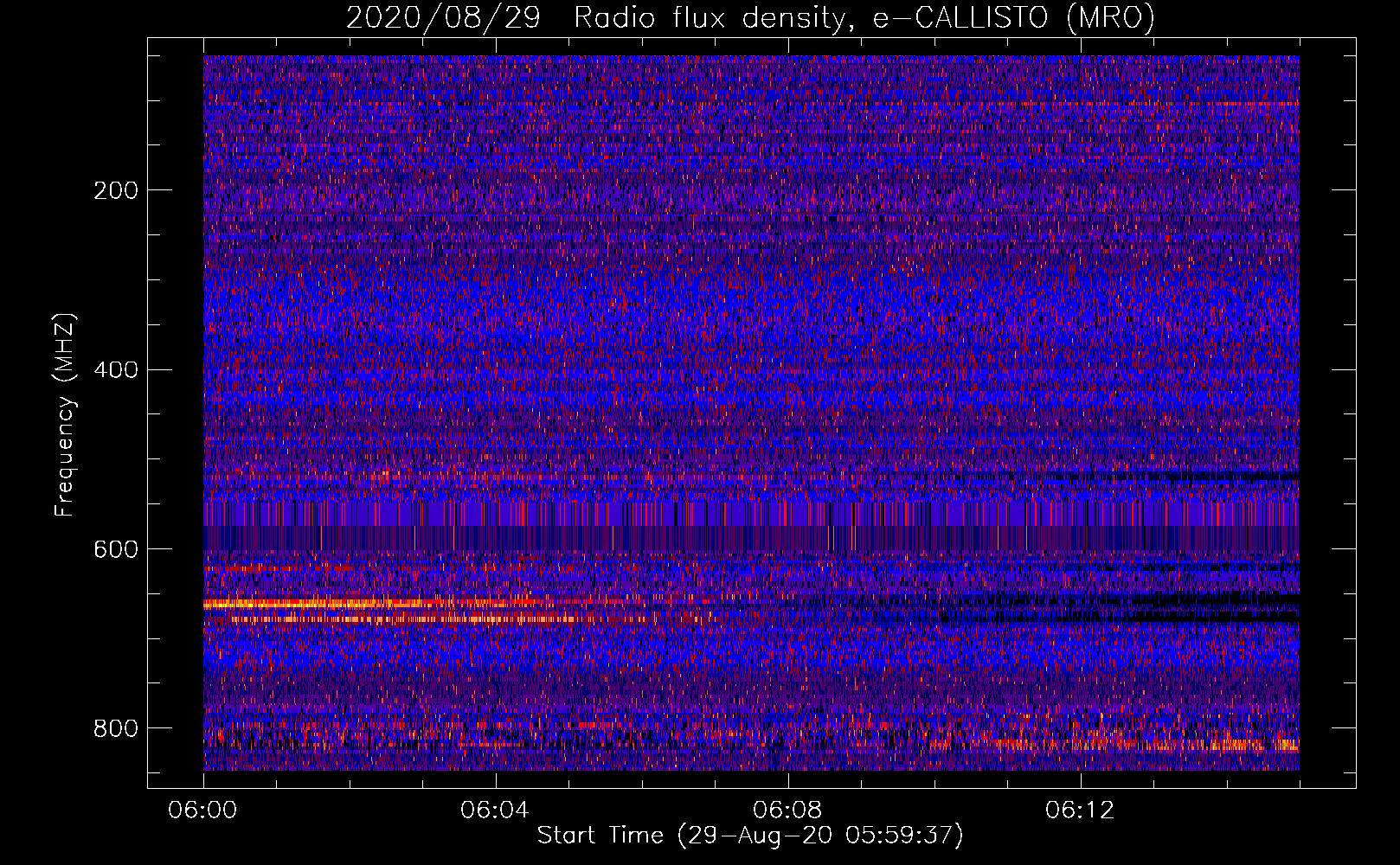Screen dimensions: 1400x865
Task: Click the date "2020/08/29" in the title
Action: pyautogui.click(x=443, y=18)
